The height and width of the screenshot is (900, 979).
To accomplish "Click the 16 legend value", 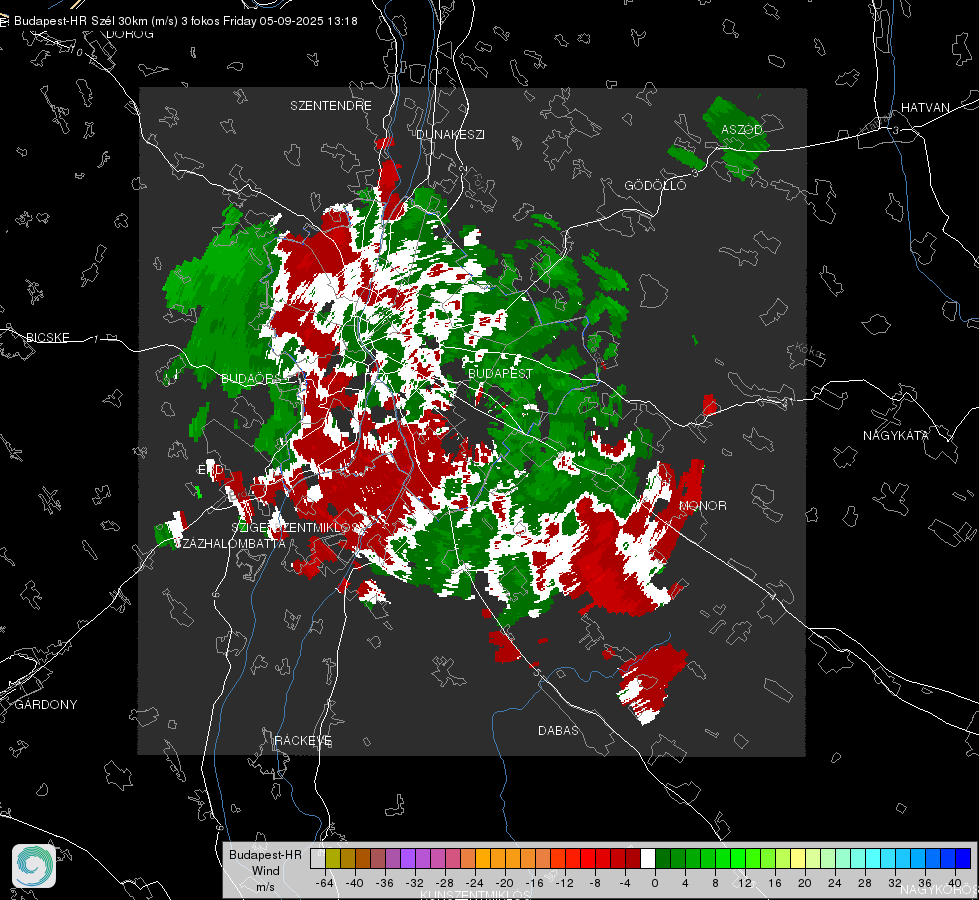I will click(775, 883).
